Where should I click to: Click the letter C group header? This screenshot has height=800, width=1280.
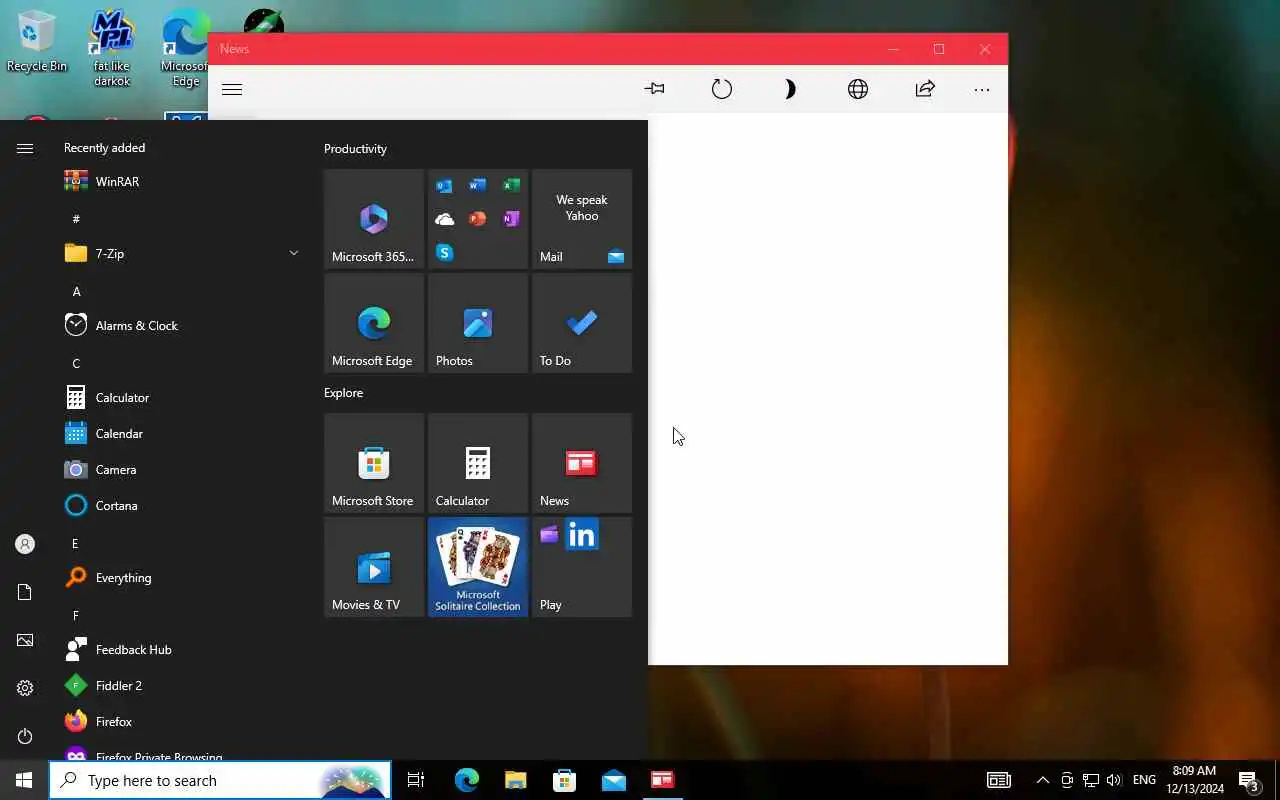click(x=76, y=363)
